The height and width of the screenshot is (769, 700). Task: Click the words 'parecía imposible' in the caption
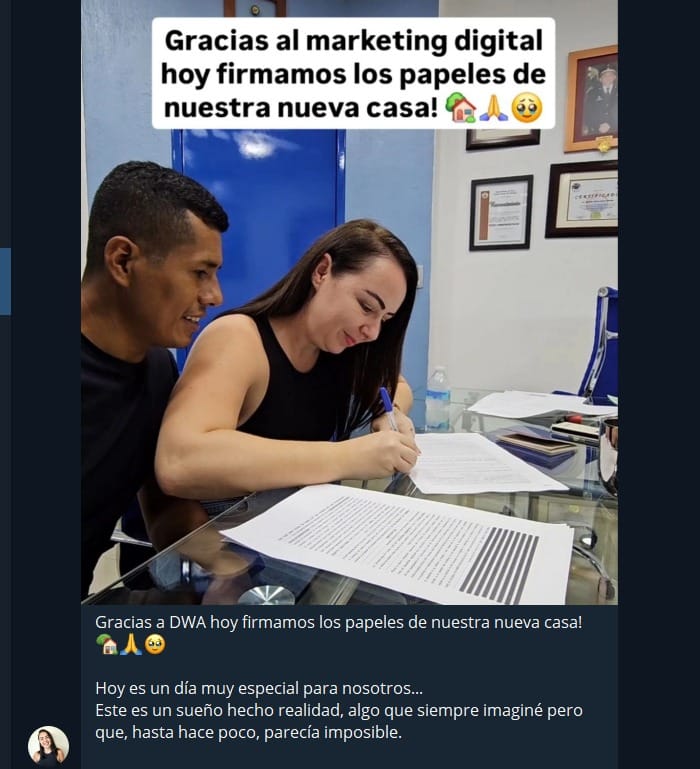[333, 733]
